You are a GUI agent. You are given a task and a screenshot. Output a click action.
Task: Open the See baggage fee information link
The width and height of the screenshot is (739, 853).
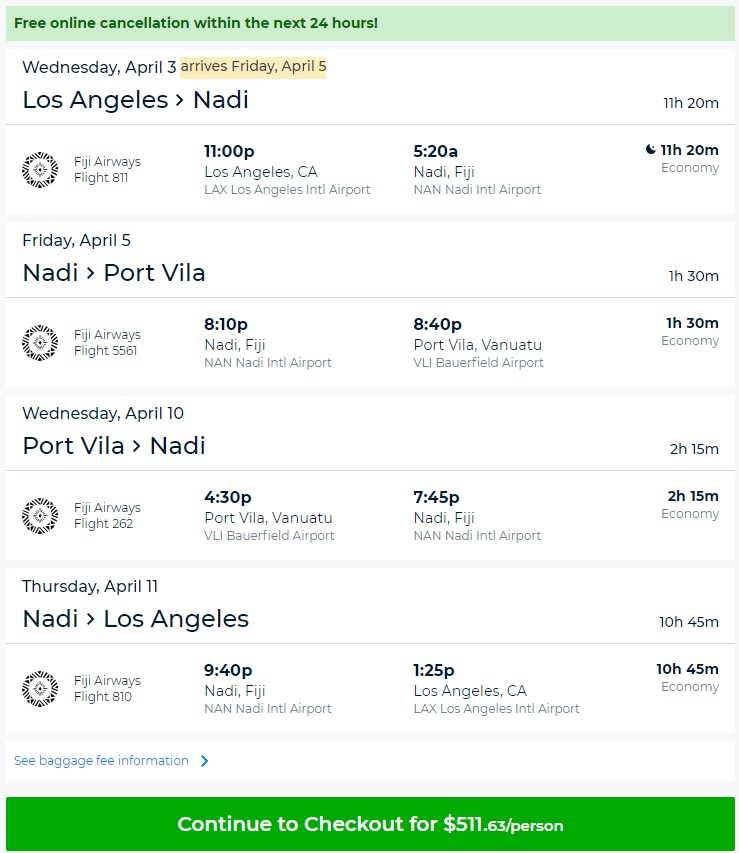(x=101, y=761)
